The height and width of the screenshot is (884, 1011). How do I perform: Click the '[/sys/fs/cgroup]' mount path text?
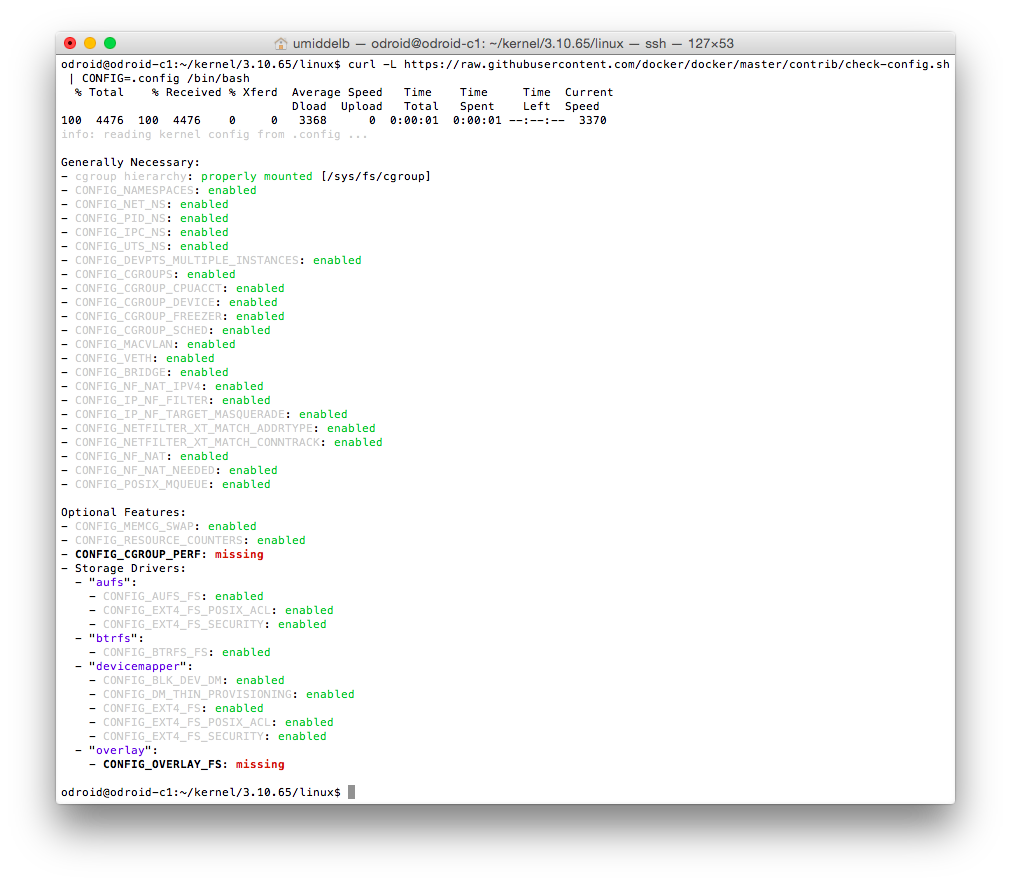[376, 177]
